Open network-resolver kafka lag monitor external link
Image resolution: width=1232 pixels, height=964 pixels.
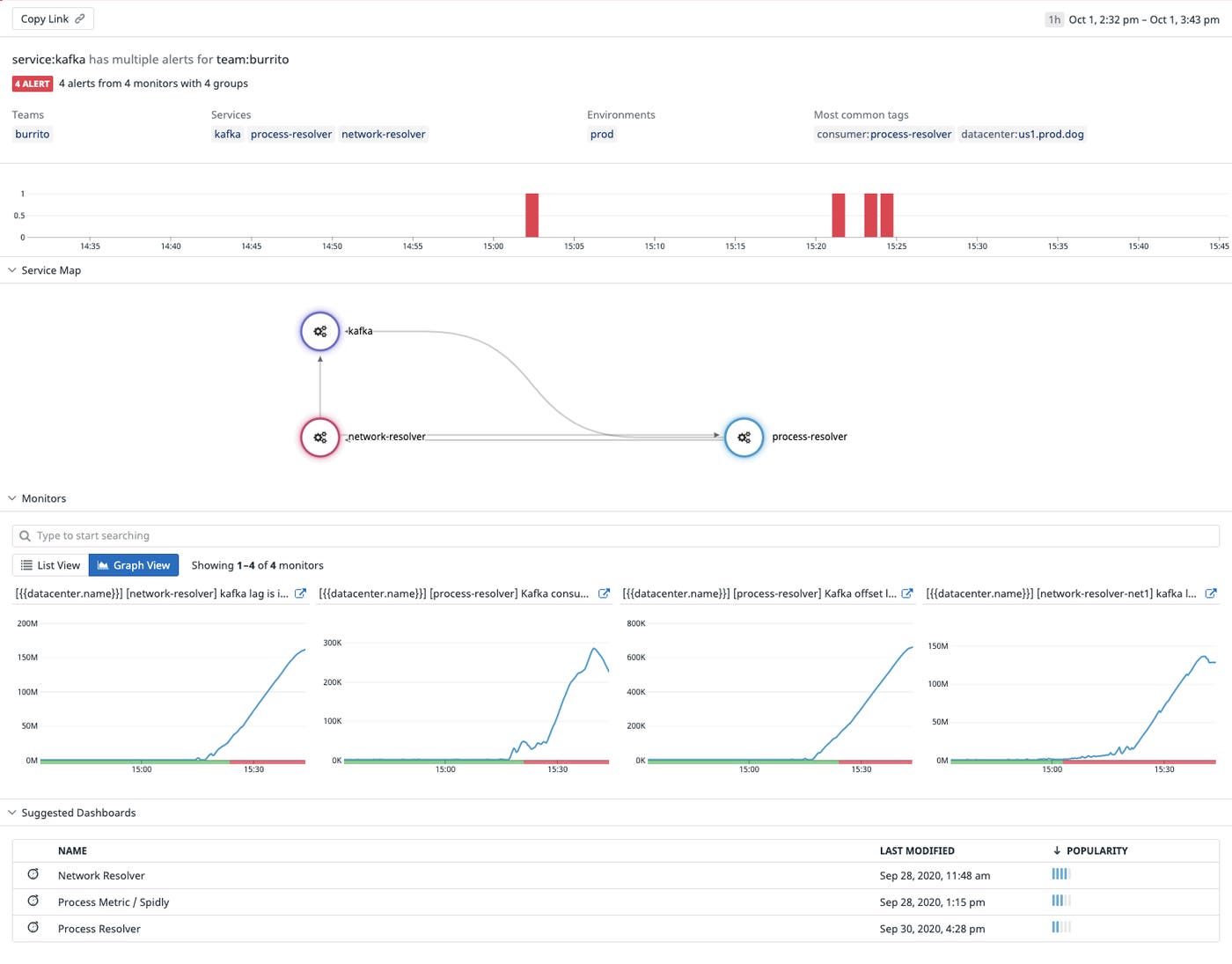click(x=300, y=593)
